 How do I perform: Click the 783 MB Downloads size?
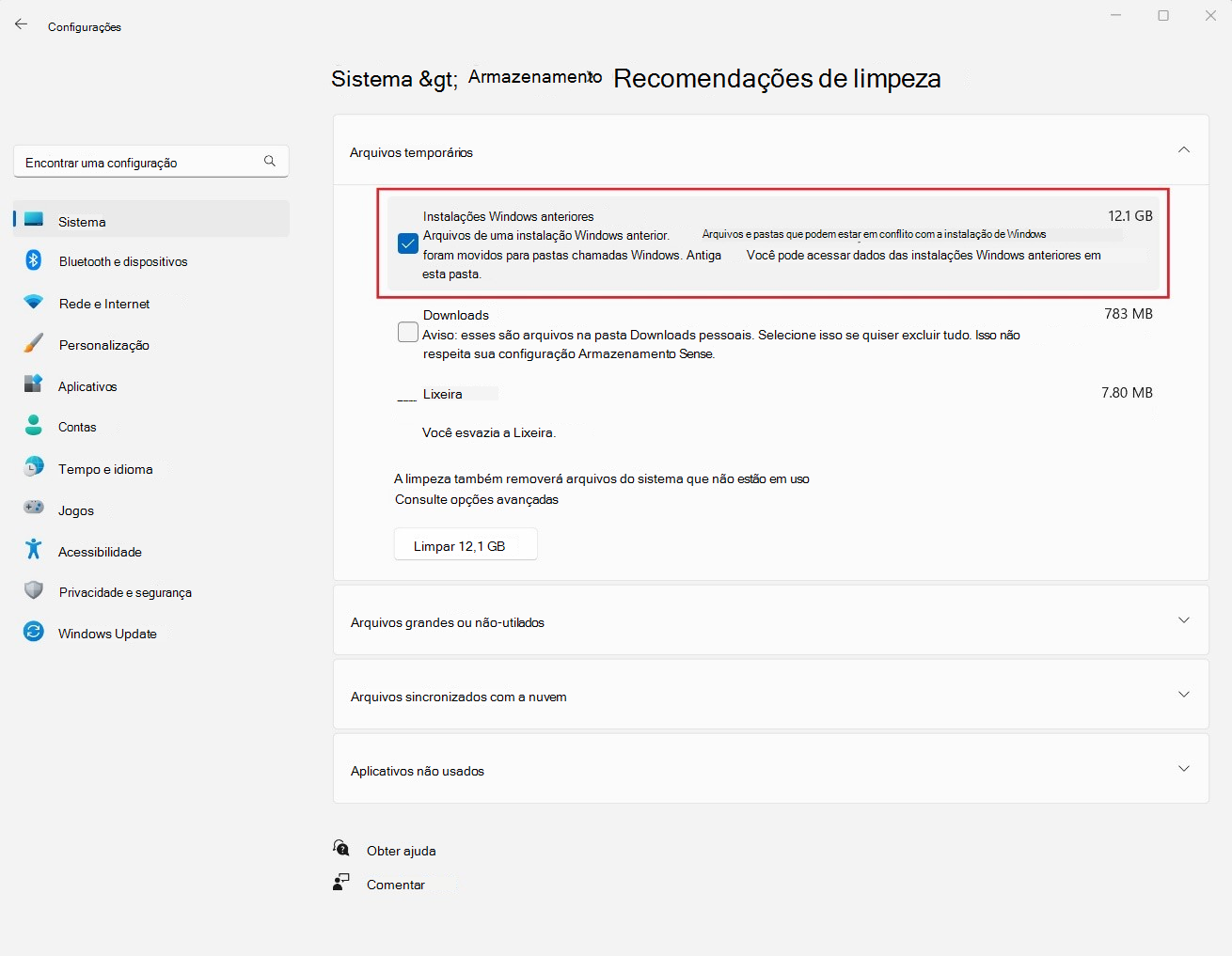(1129, 314)
